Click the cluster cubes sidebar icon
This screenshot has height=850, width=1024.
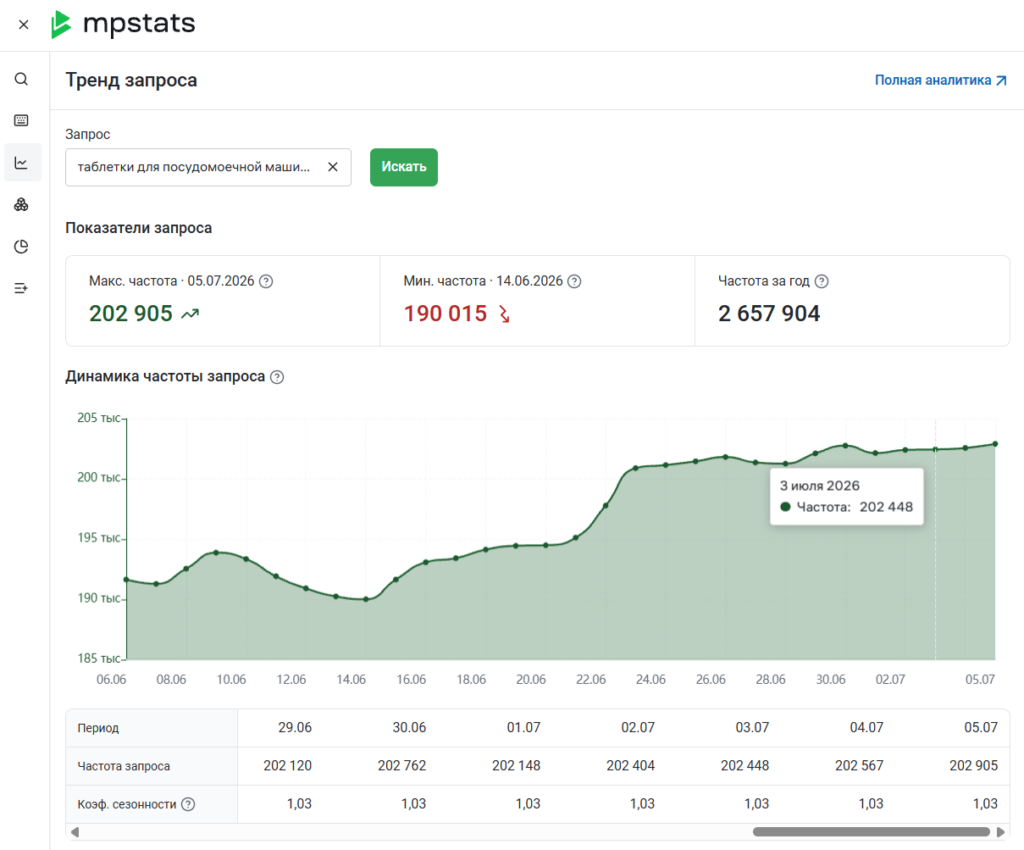click(21, 204)
